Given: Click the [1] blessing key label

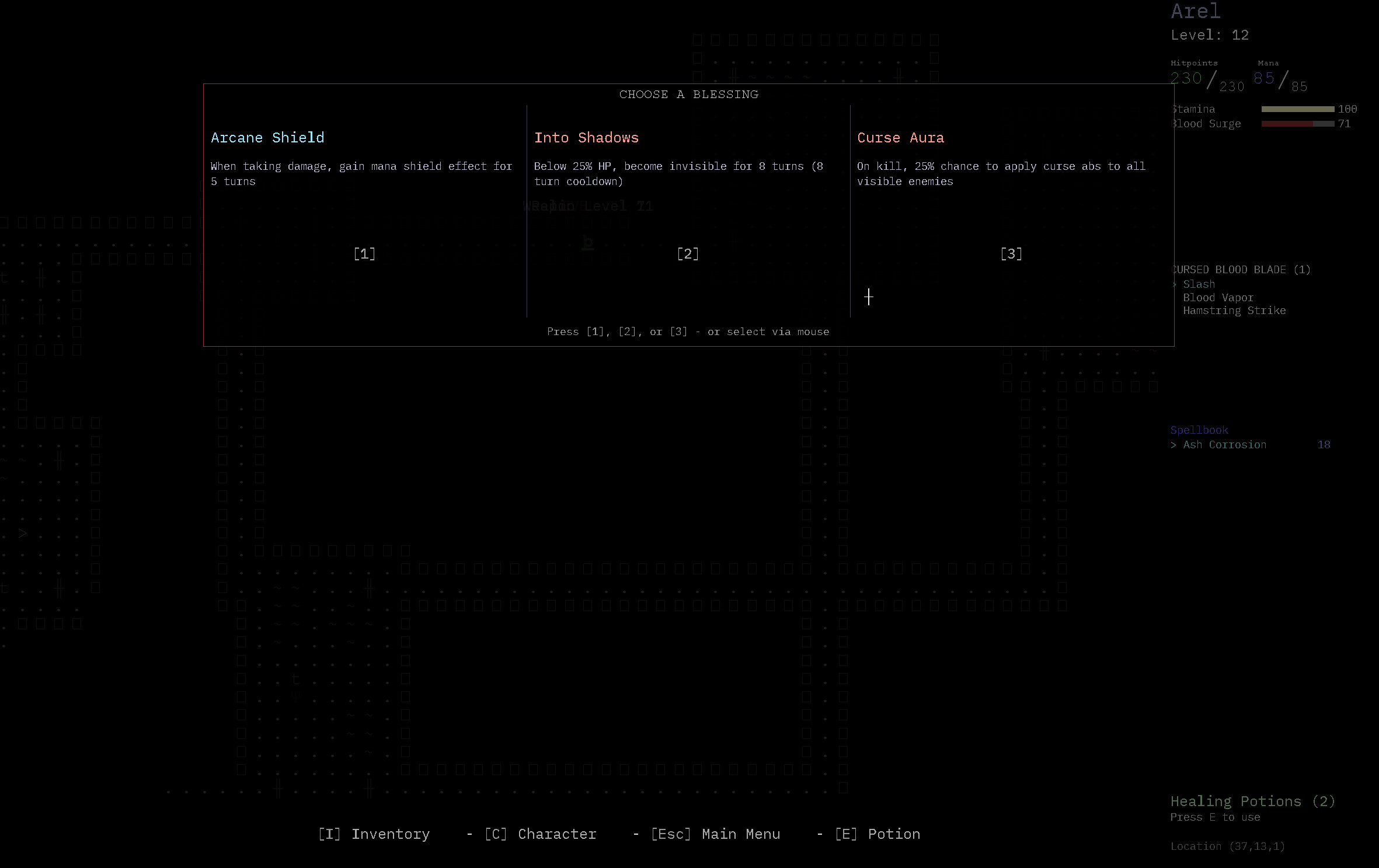Looking at the screenshot, I should [x=364, y=254].
